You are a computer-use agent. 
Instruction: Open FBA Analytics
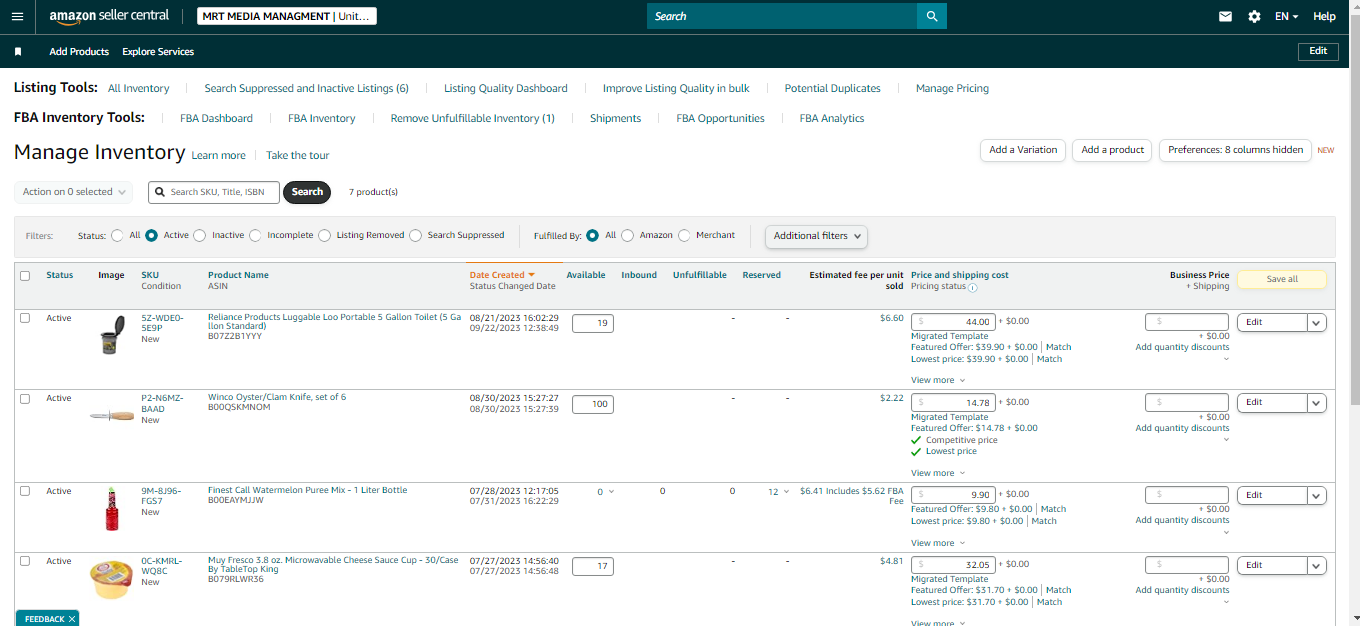(832, 118)
